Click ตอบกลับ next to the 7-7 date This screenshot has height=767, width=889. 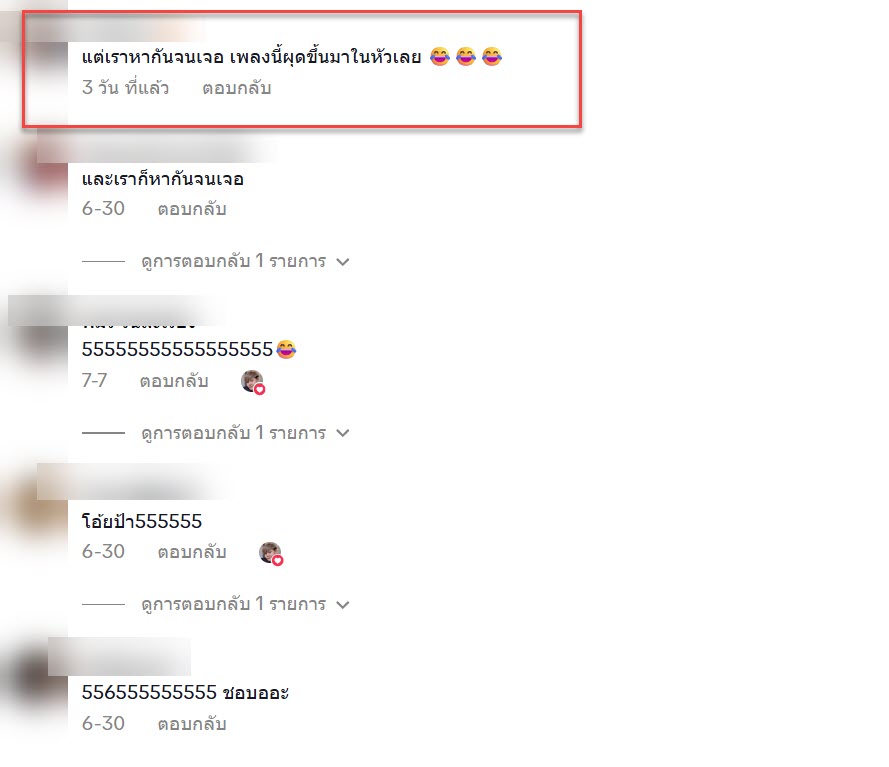[x=174, y=381]
